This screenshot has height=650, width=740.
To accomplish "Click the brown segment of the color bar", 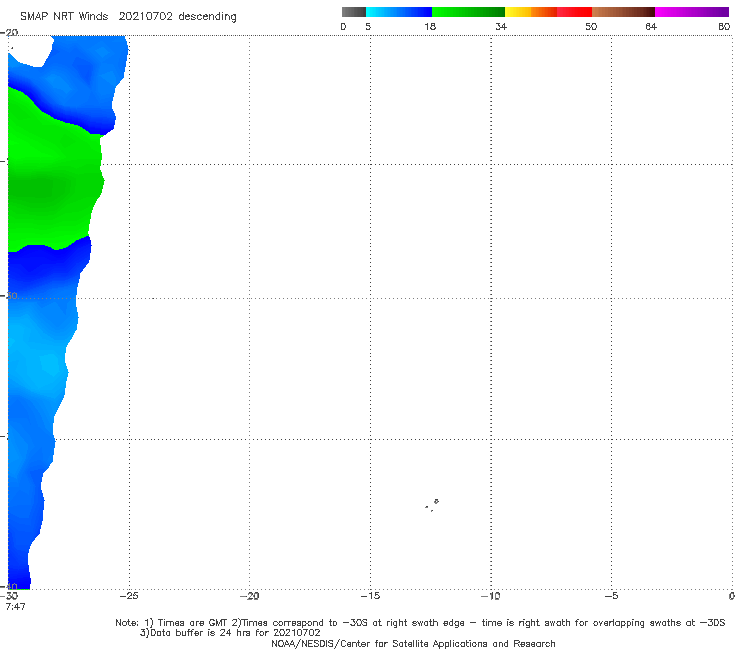I will click(623, 12).
